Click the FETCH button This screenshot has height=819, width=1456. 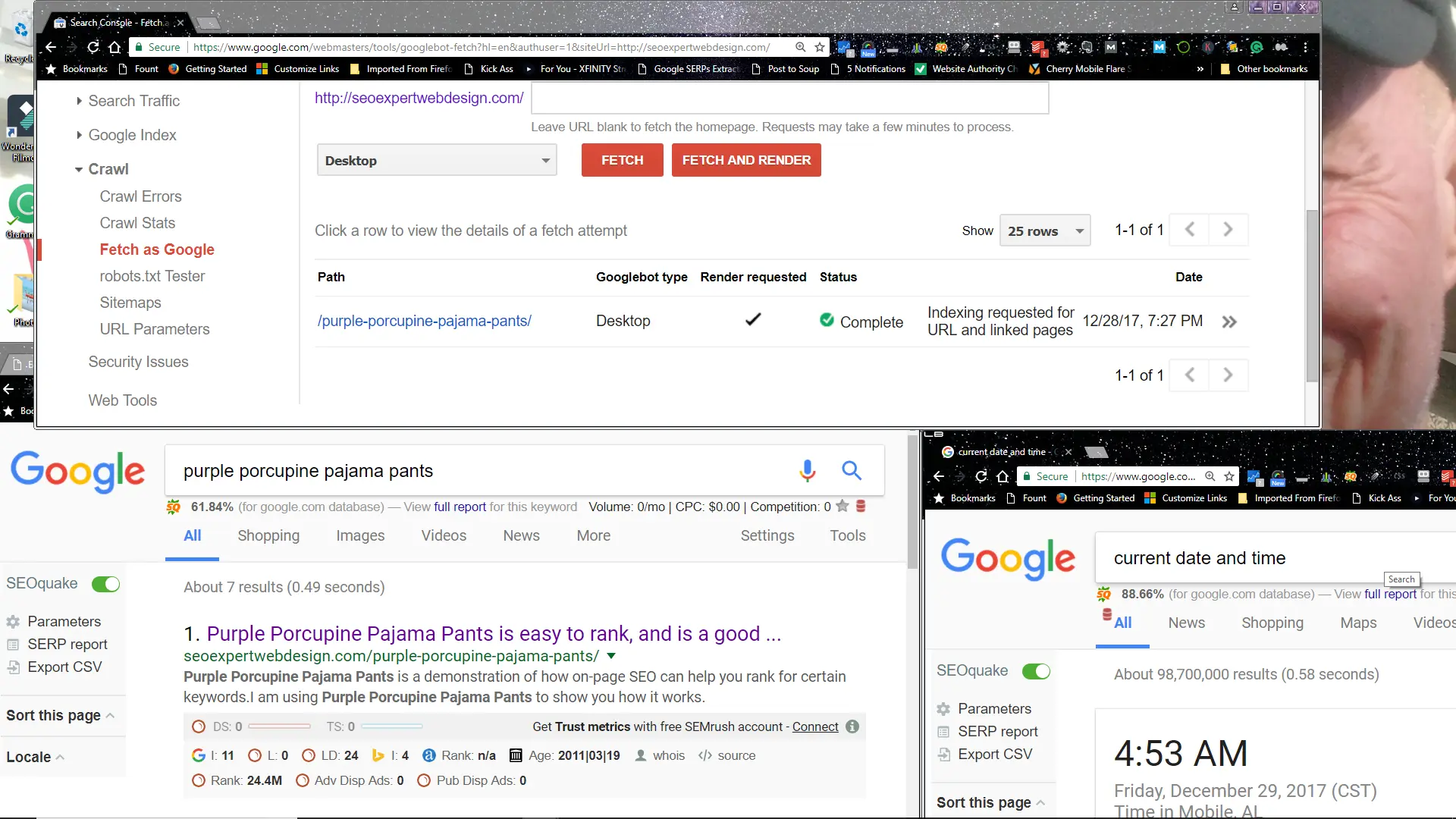pyautogui.click(x=622, y=160)
